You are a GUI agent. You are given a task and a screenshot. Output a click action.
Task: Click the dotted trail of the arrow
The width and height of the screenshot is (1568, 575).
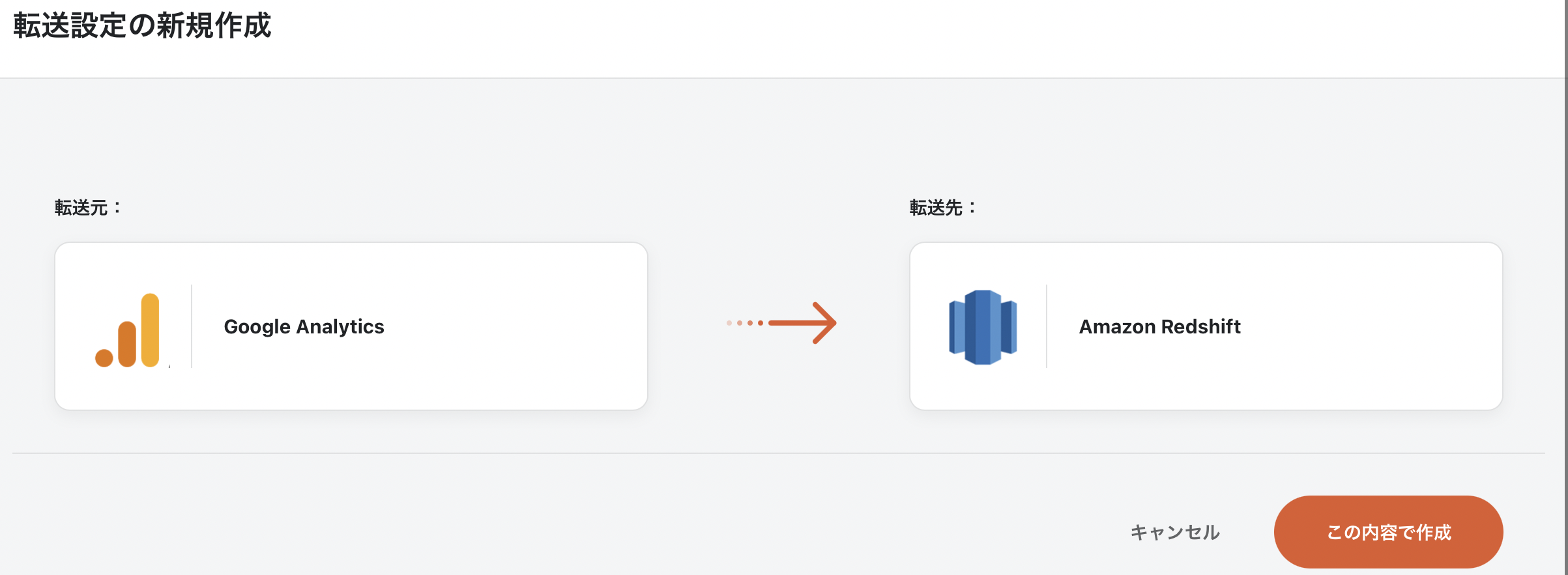(x=744, y=323)
